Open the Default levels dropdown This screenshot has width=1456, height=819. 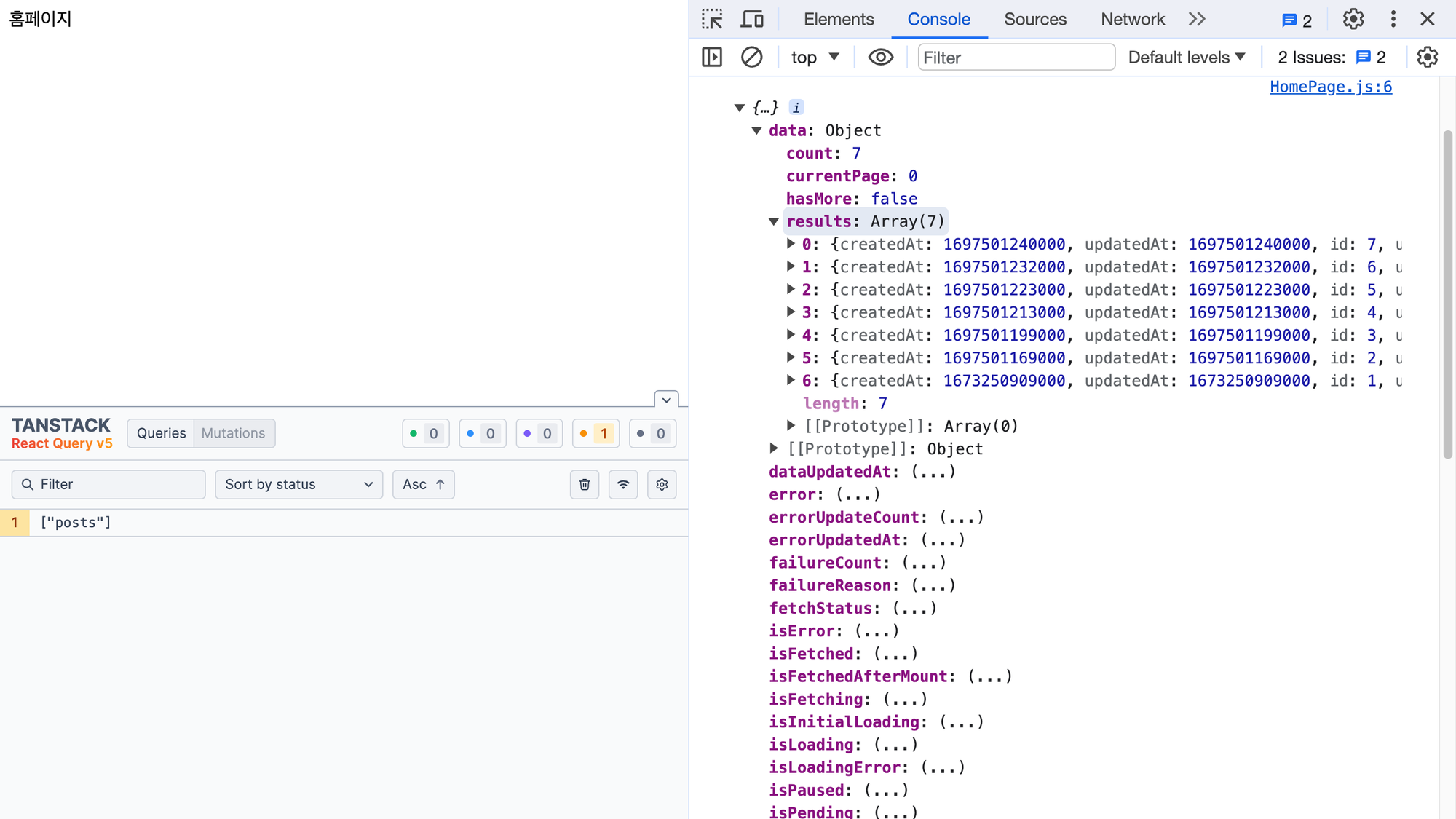[1187, 57]
